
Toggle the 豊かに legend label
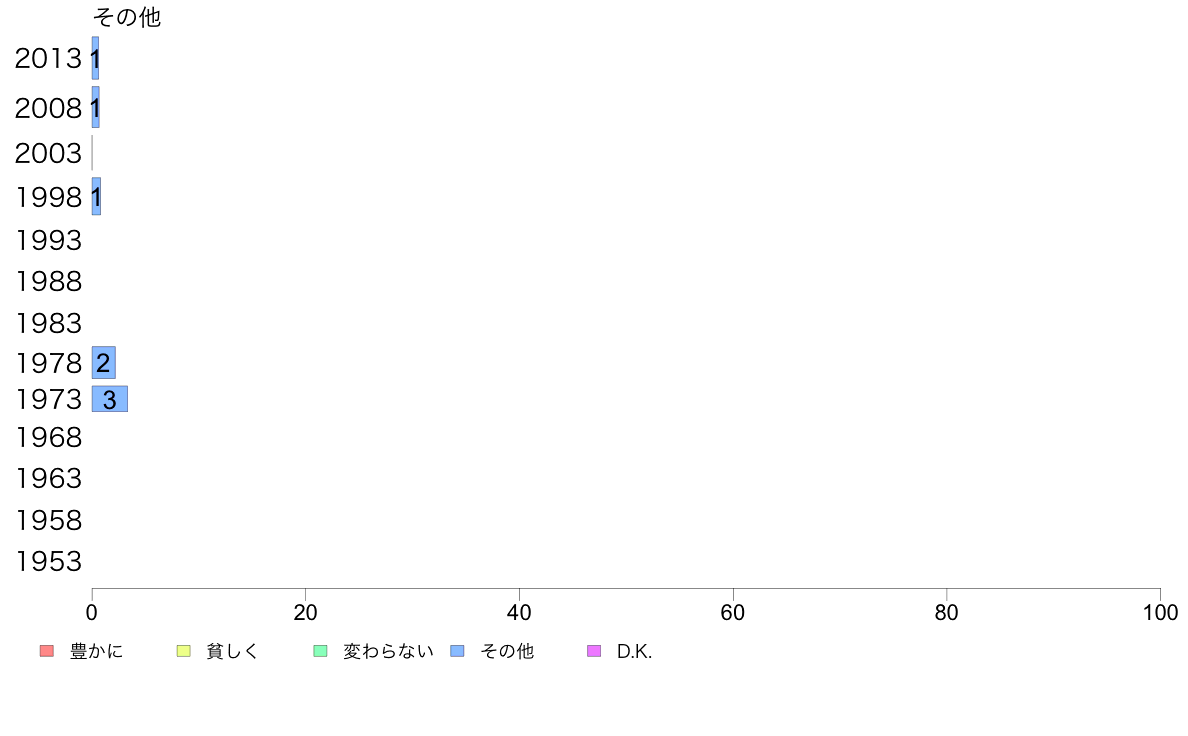(x=97, y=652)
